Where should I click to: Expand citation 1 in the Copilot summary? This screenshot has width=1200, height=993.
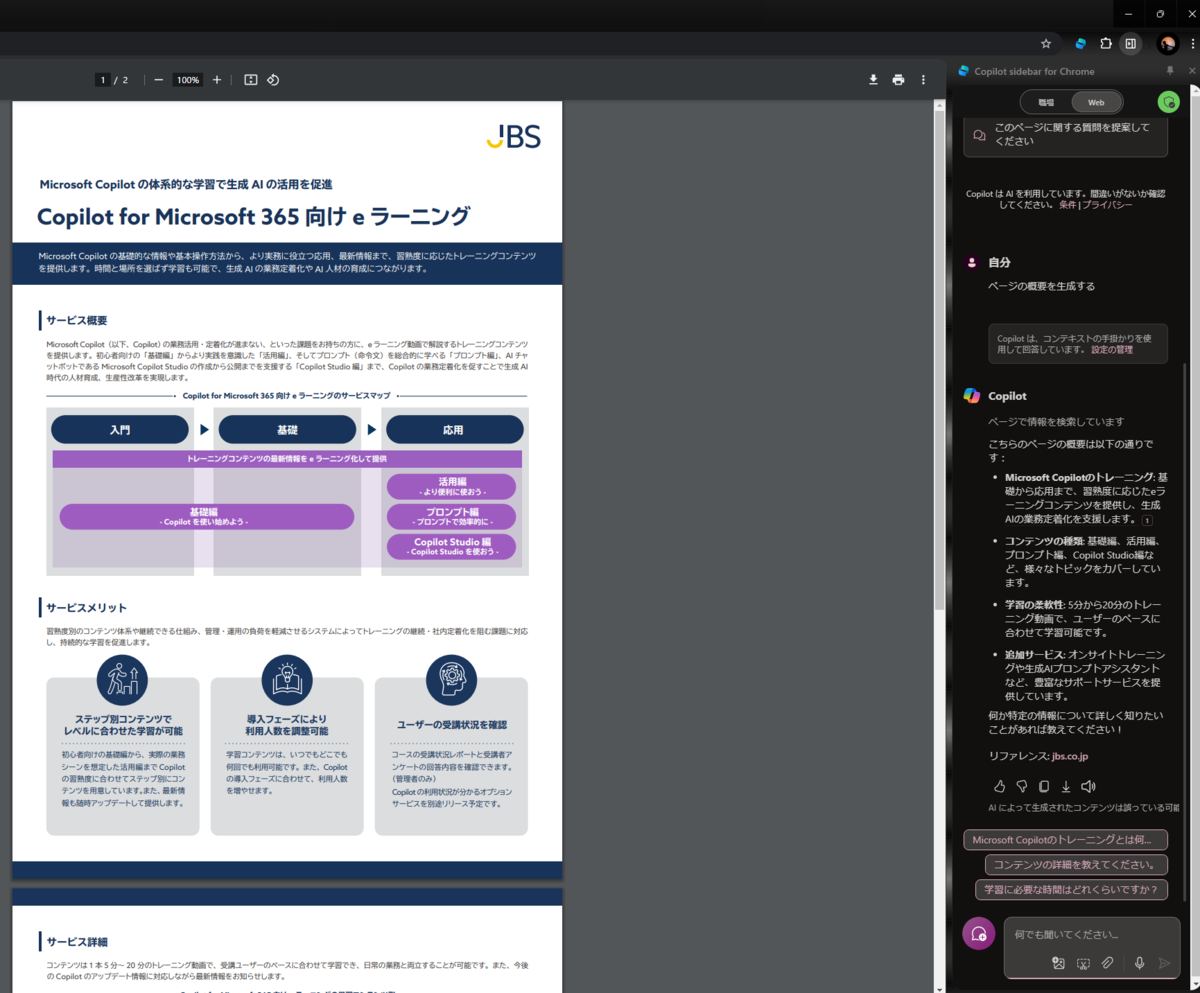(1151, 520)
